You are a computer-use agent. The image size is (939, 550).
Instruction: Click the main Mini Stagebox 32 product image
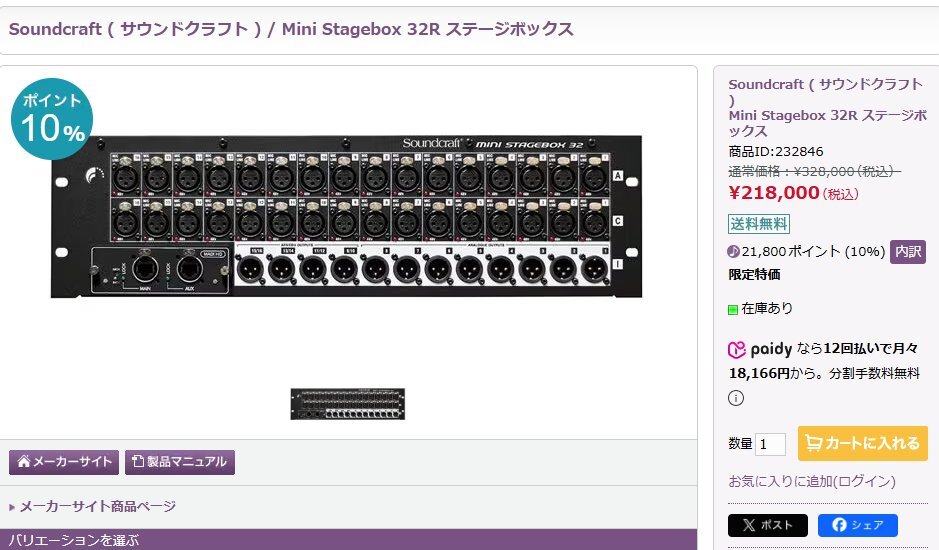(346, 216)
